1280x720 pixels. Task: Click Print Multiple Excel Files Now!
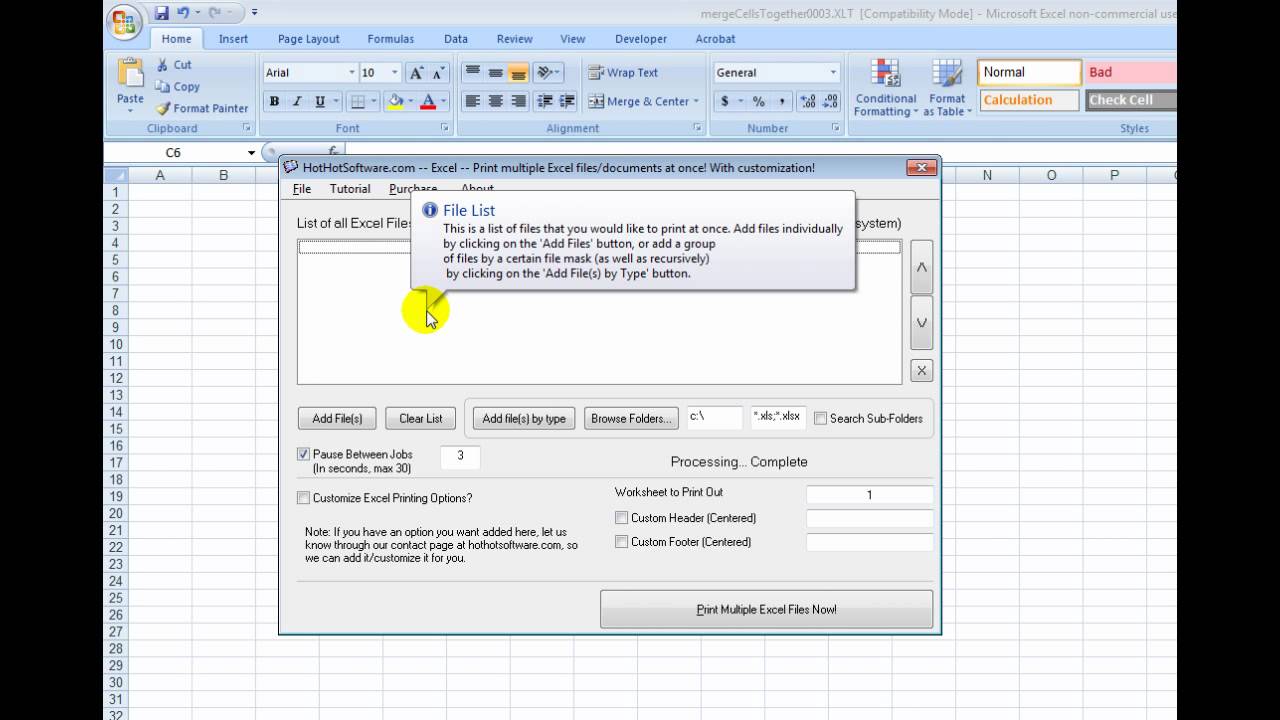(766, 609)
